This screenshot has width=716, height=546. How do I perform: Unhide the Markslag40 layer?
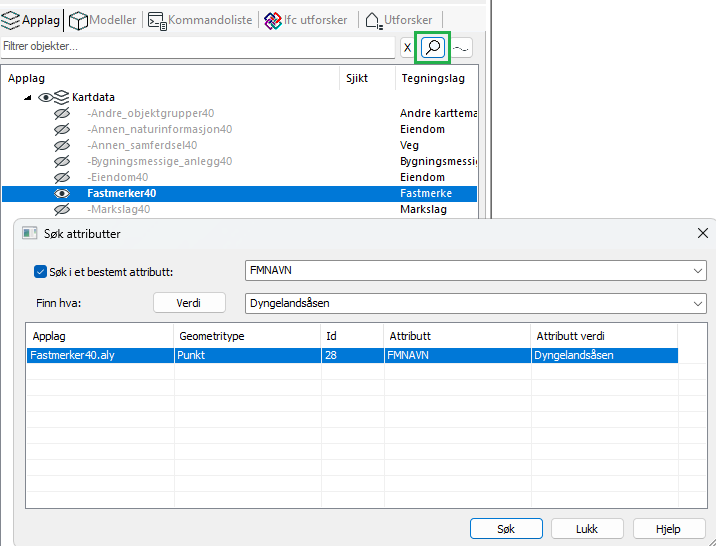[61, 209]
